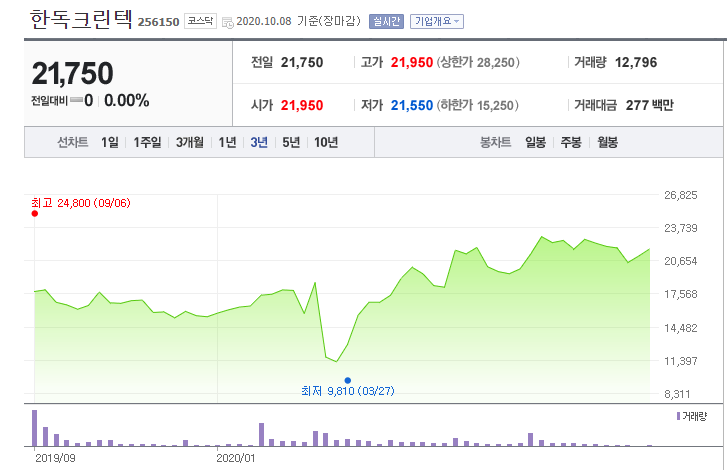The height and width of the screenshot is (470, 727).
Task: Click the calendar clock icon beside date
Action: tap(228, 22)
